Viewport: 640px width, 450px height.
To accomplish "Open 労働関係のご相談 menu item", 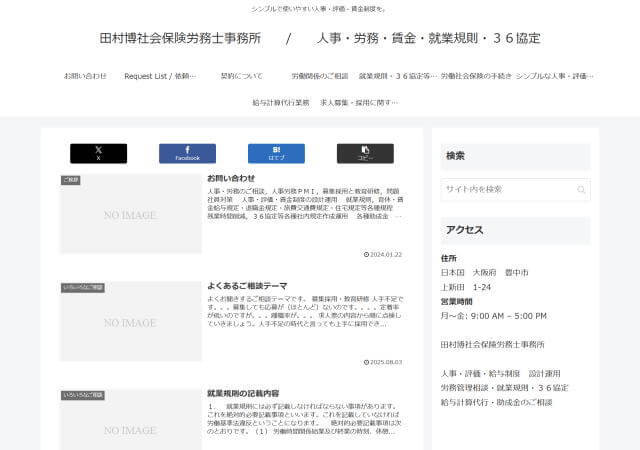I will point(320,76).
